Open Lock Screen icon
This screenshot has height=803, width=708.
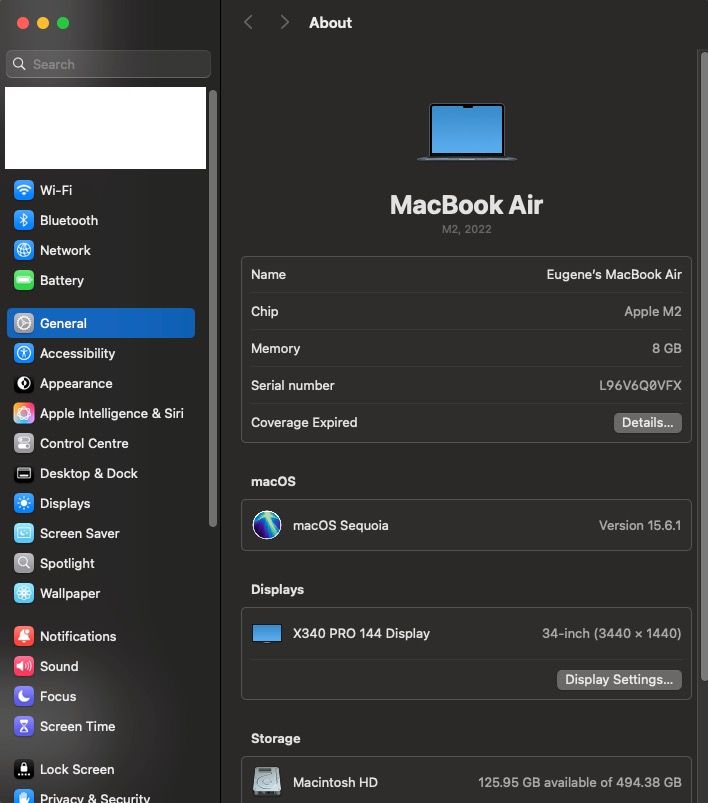click(24, 769)
